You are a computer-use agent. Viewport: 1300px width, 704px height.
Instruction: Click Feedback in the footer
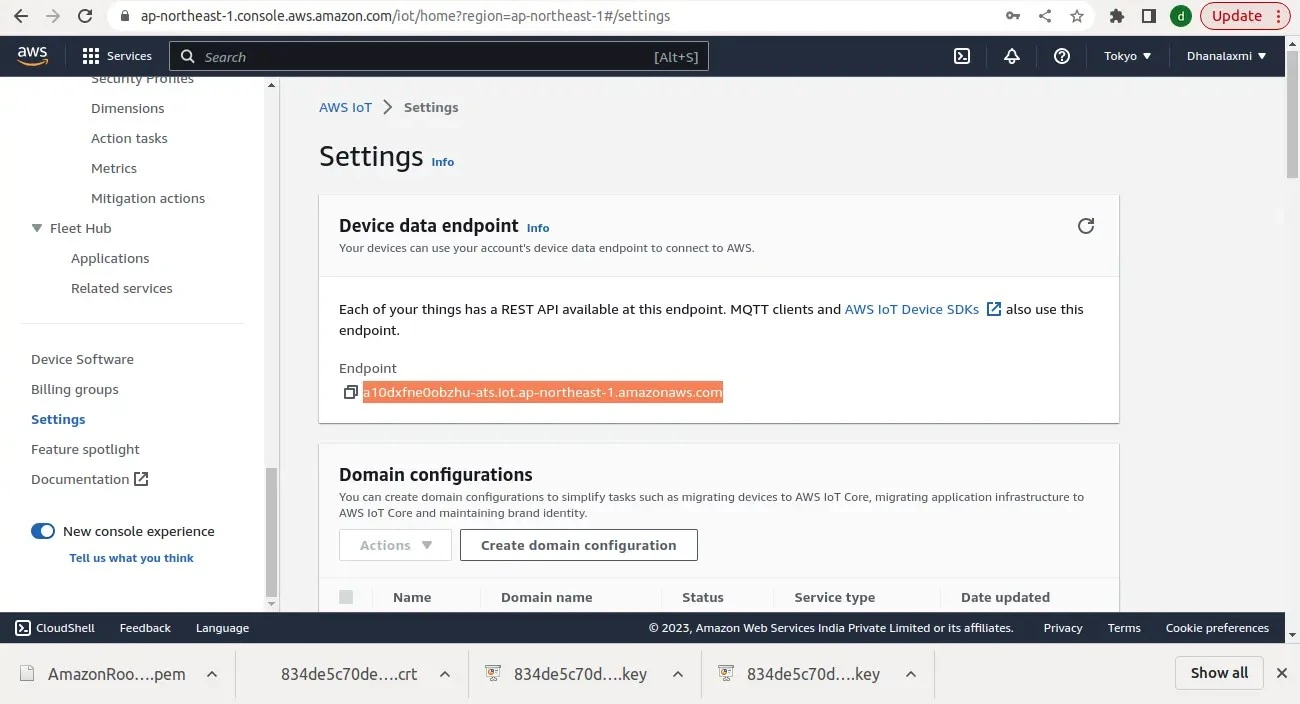coord(145,628)
